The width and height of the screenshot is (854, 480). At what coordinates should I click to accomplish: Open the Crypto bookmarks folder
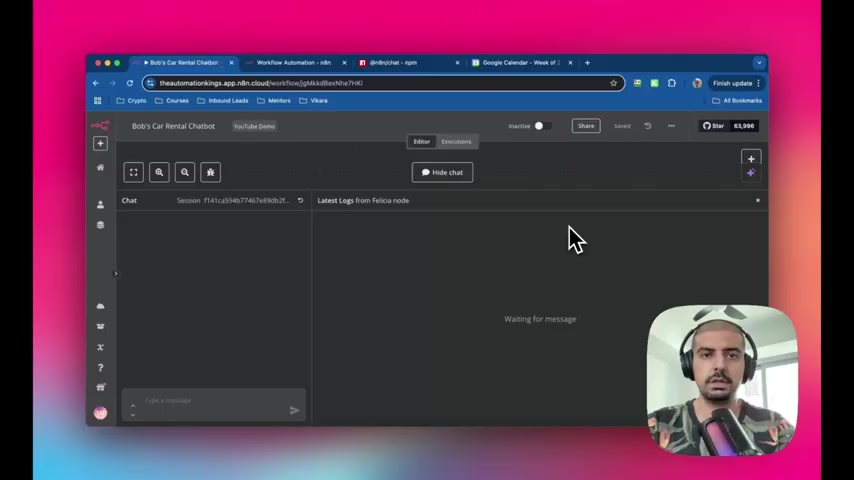(x=131, y=101)
